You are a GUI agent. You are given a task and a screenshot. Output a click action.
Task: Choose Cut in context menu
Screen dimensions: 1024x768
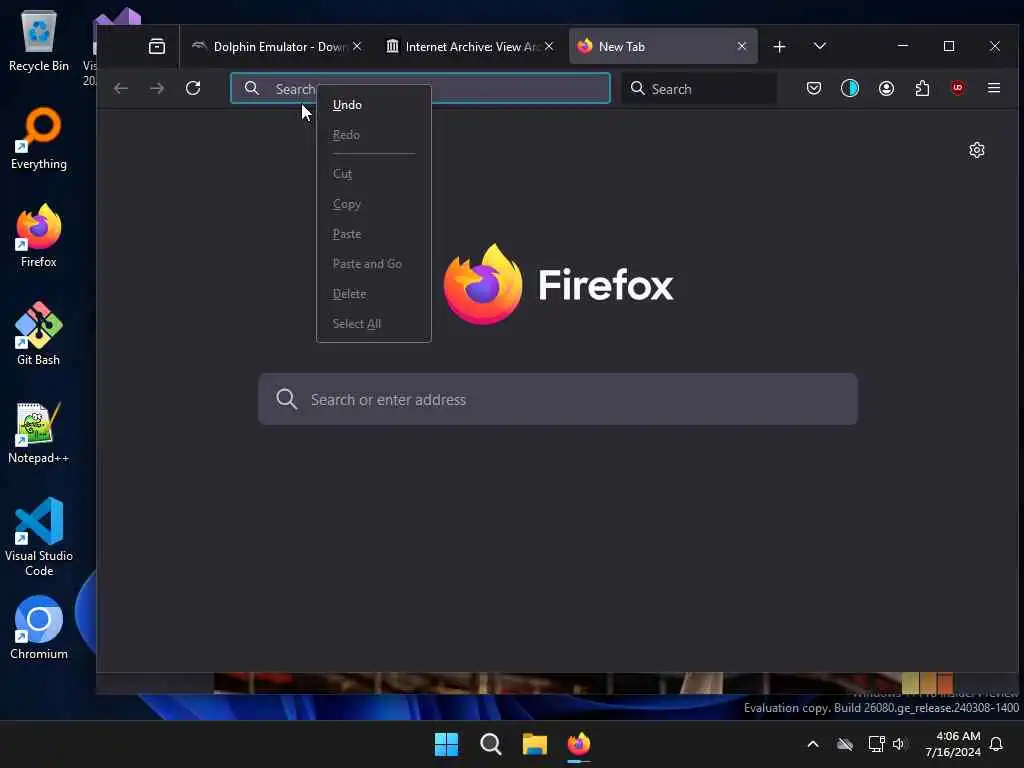tap(374, 174)
